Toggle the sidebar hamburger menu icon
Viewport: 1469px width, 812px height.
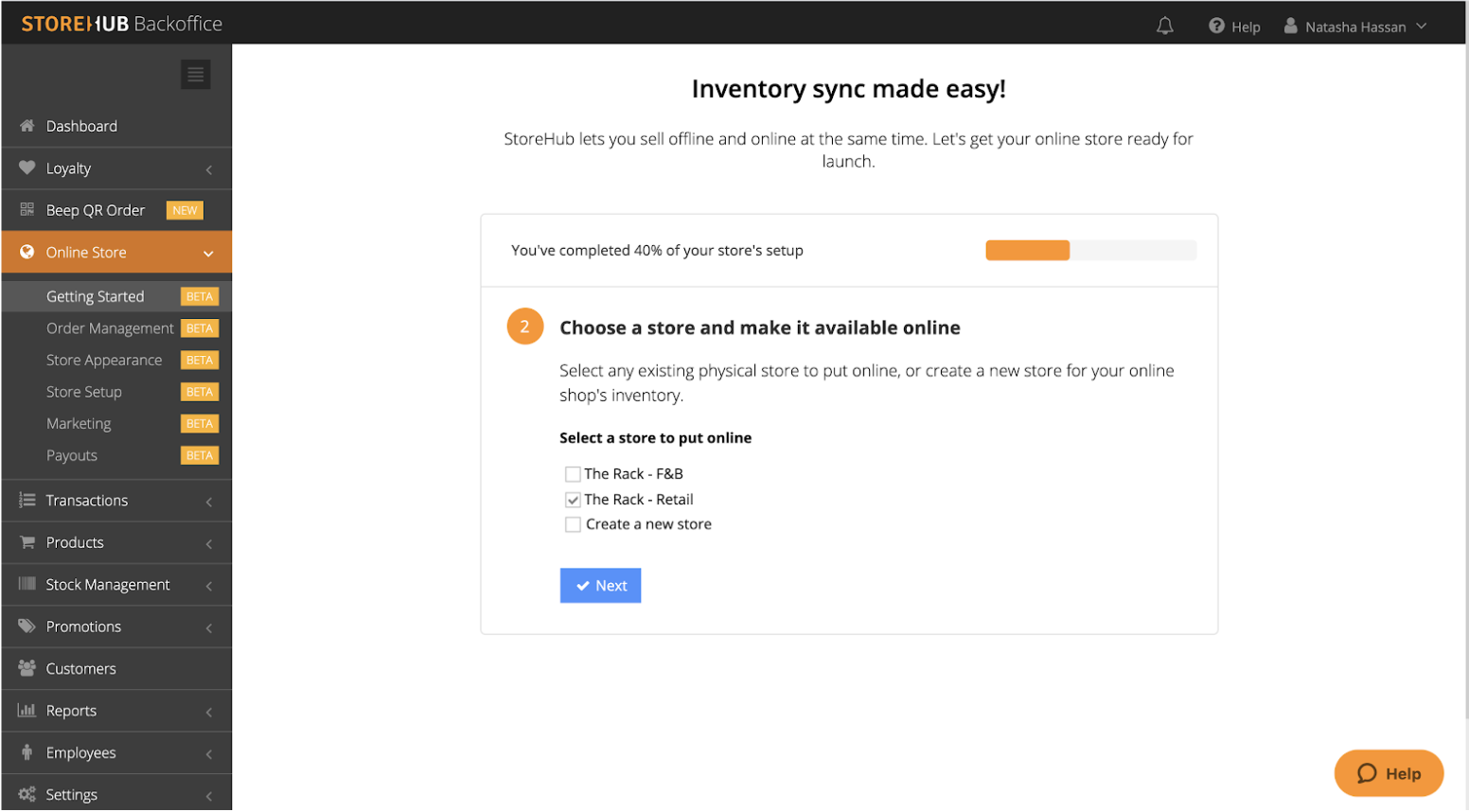[x=196, y=75]
